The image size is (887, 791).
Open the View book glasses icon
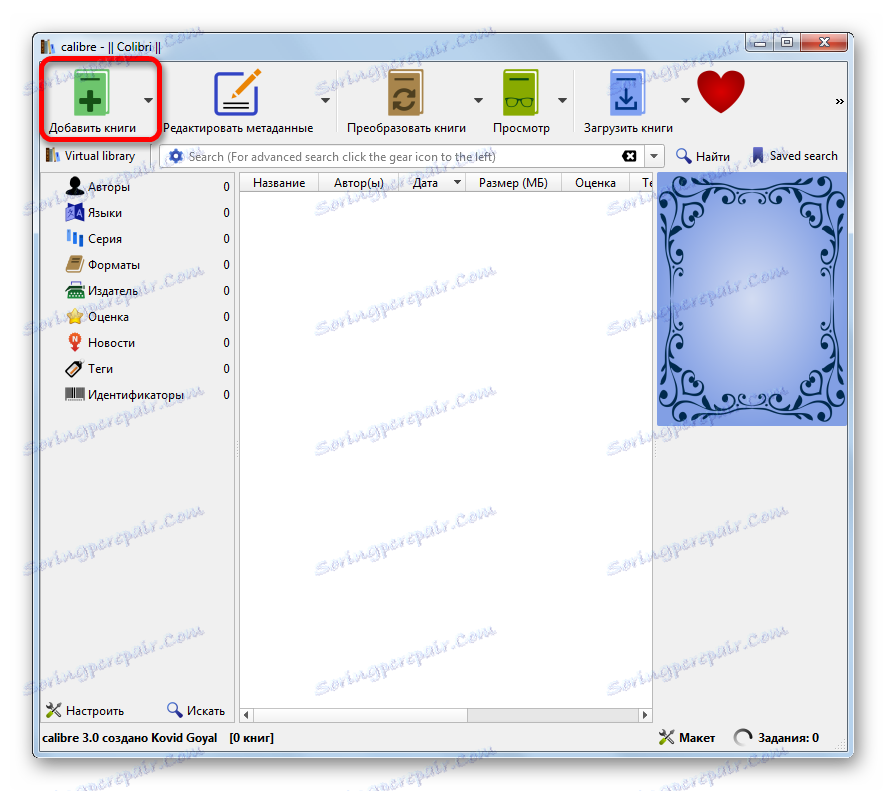pyautogui.click(x=520, y=93)
